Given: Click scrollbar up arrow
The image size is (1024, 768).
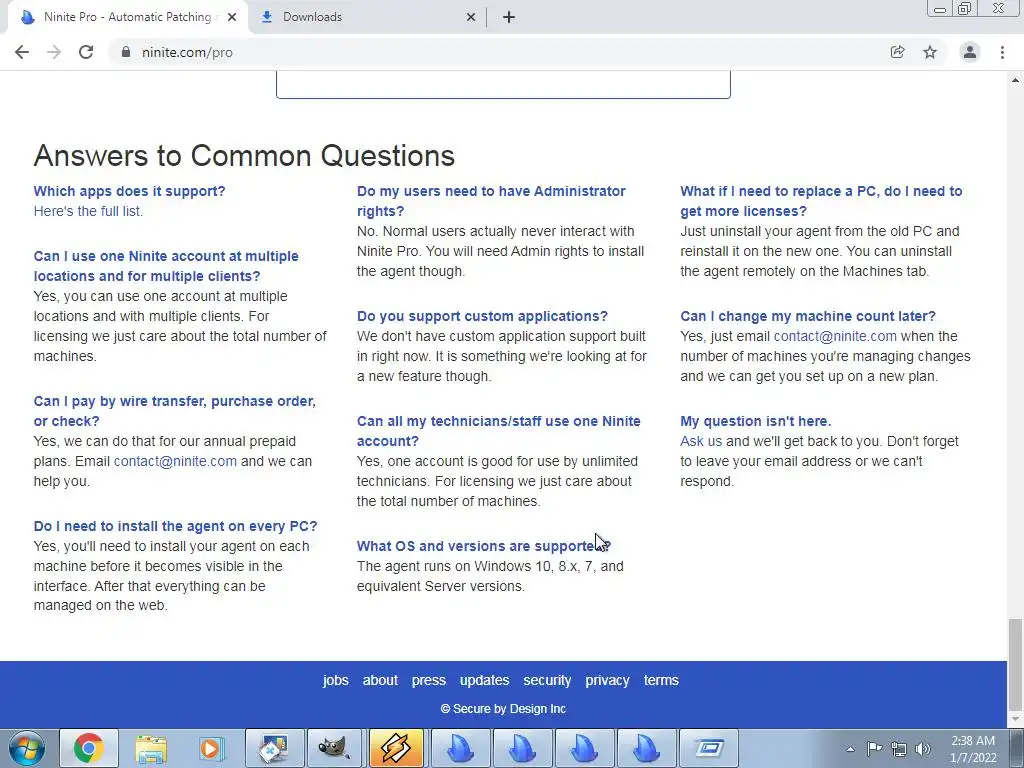Looking at the screenshot, I should (1015, 80).
